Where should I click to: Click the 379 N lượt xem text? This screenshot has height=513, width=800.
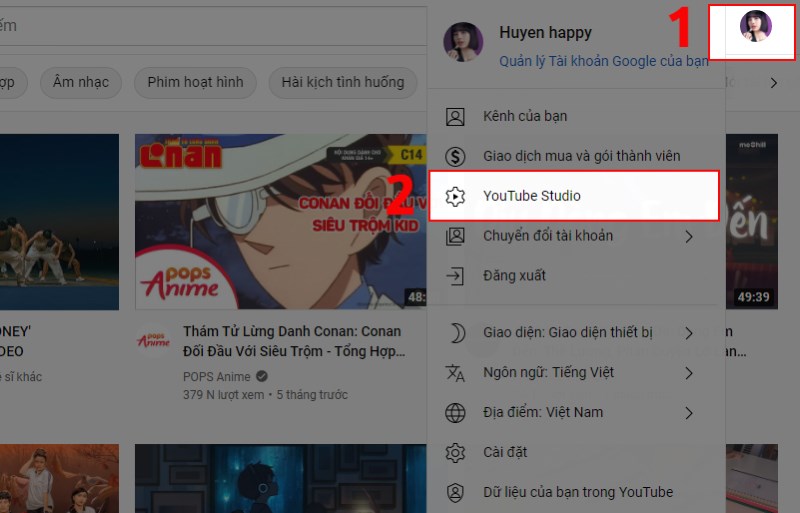tap(223, 395)
